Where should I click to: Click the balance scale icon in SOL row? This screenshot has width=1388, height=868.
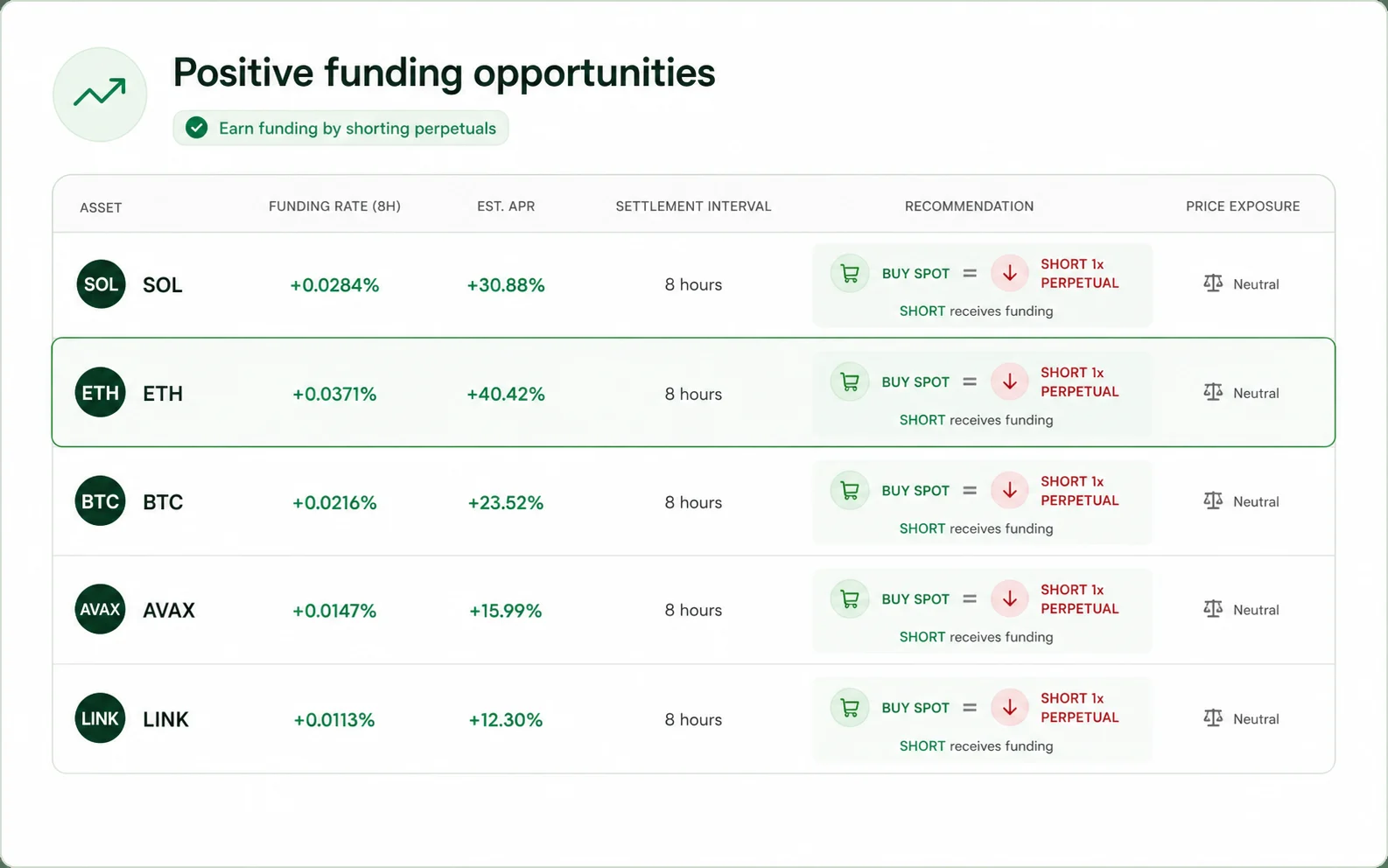point(1213,283)
